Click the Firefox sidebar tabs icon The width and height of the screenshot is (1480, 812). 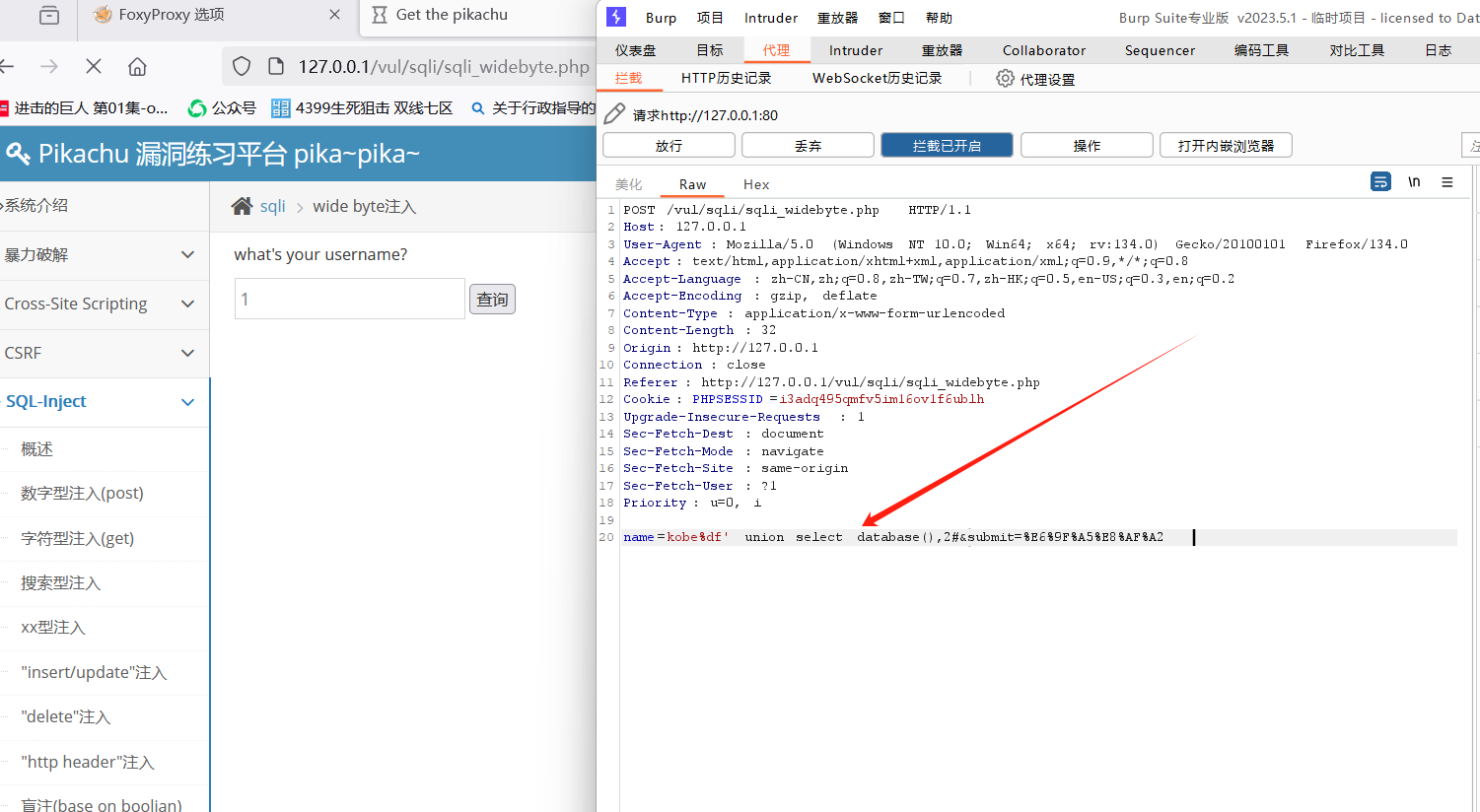[x=49, y=15]
